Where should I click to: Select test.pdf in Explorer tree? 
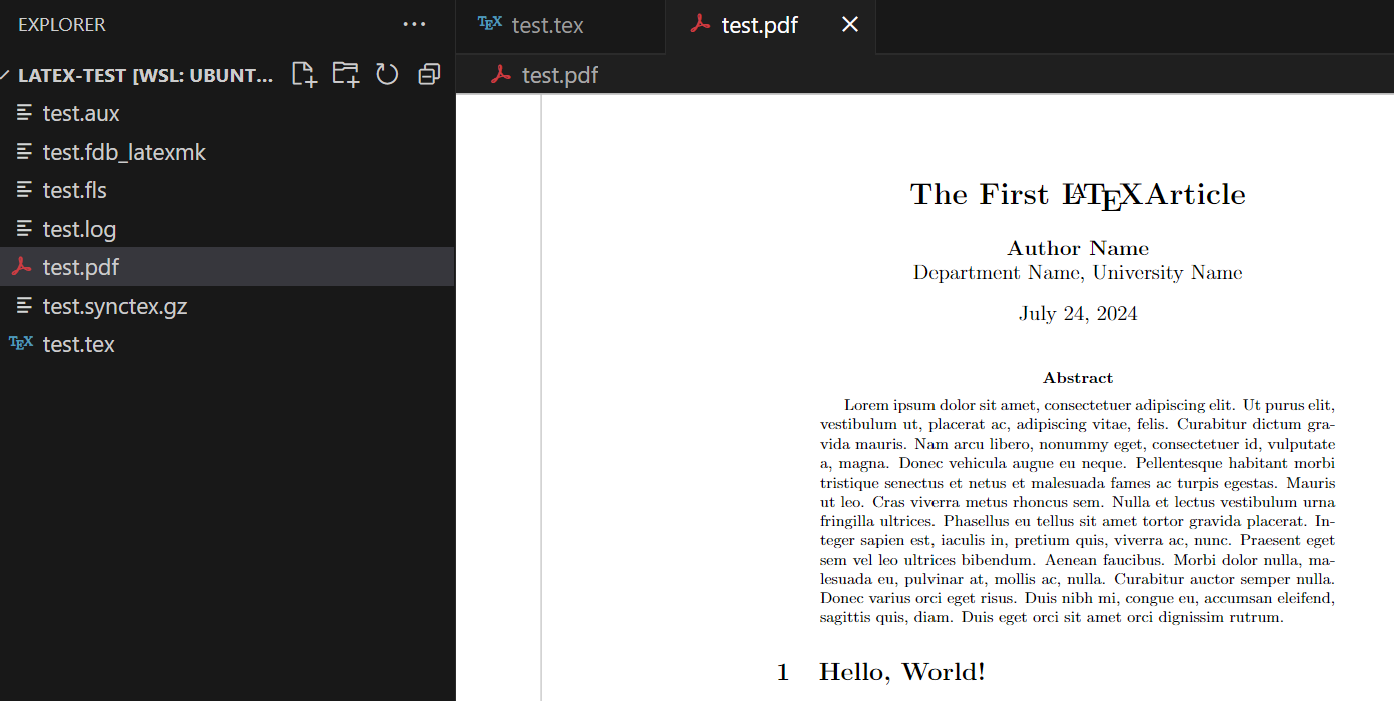[x=227, y=267]
